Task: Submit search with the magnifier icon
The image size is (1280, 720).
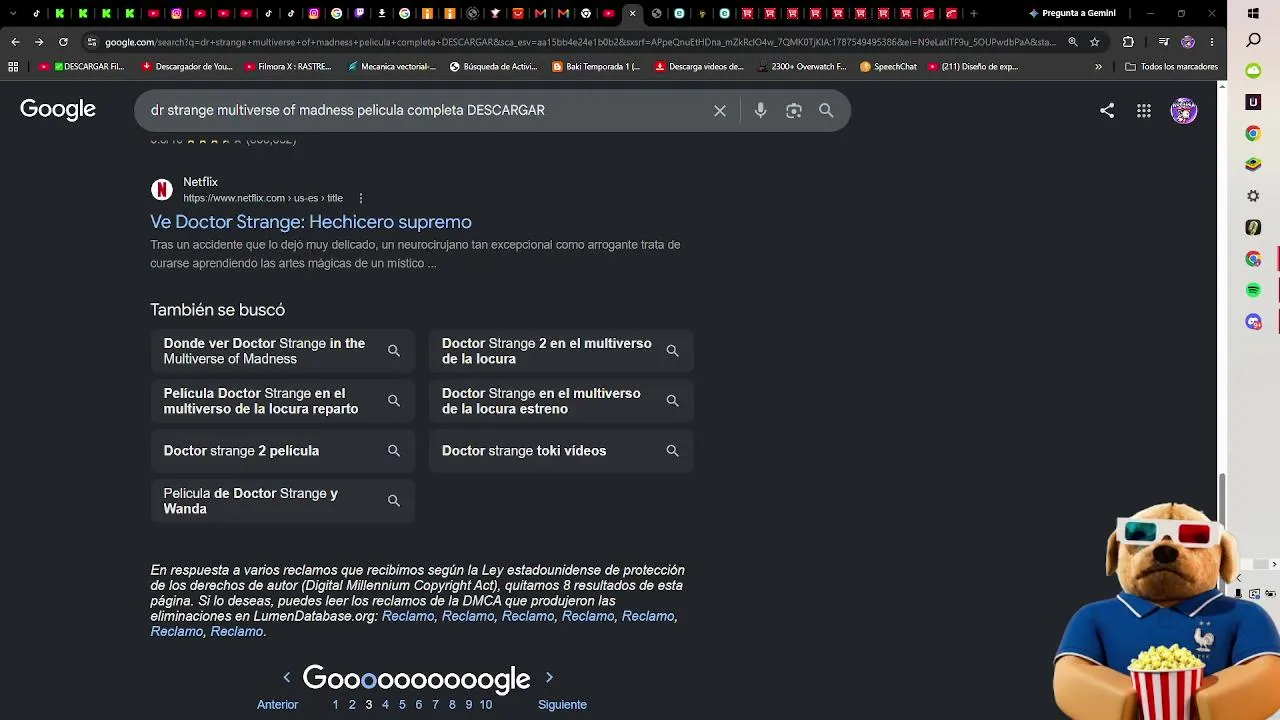Action: pos(826,111)
